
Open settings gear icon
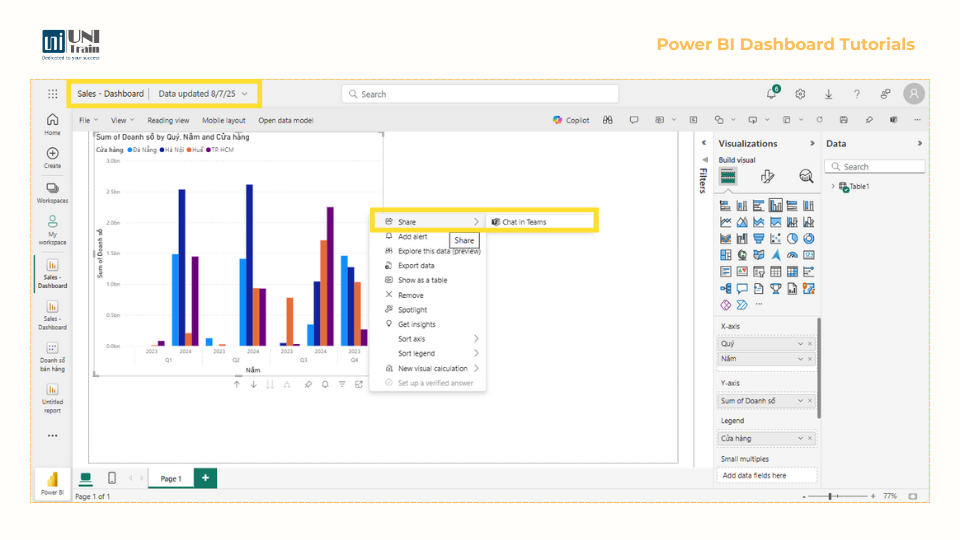pyautogui.click(x=800, y=94)
